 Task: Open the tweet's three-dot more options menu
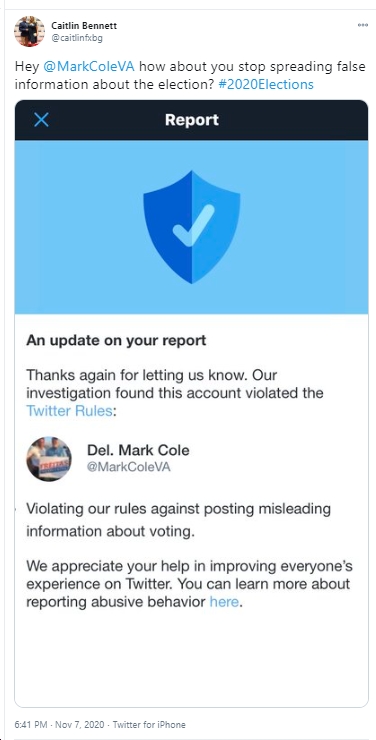click(362, 25)
